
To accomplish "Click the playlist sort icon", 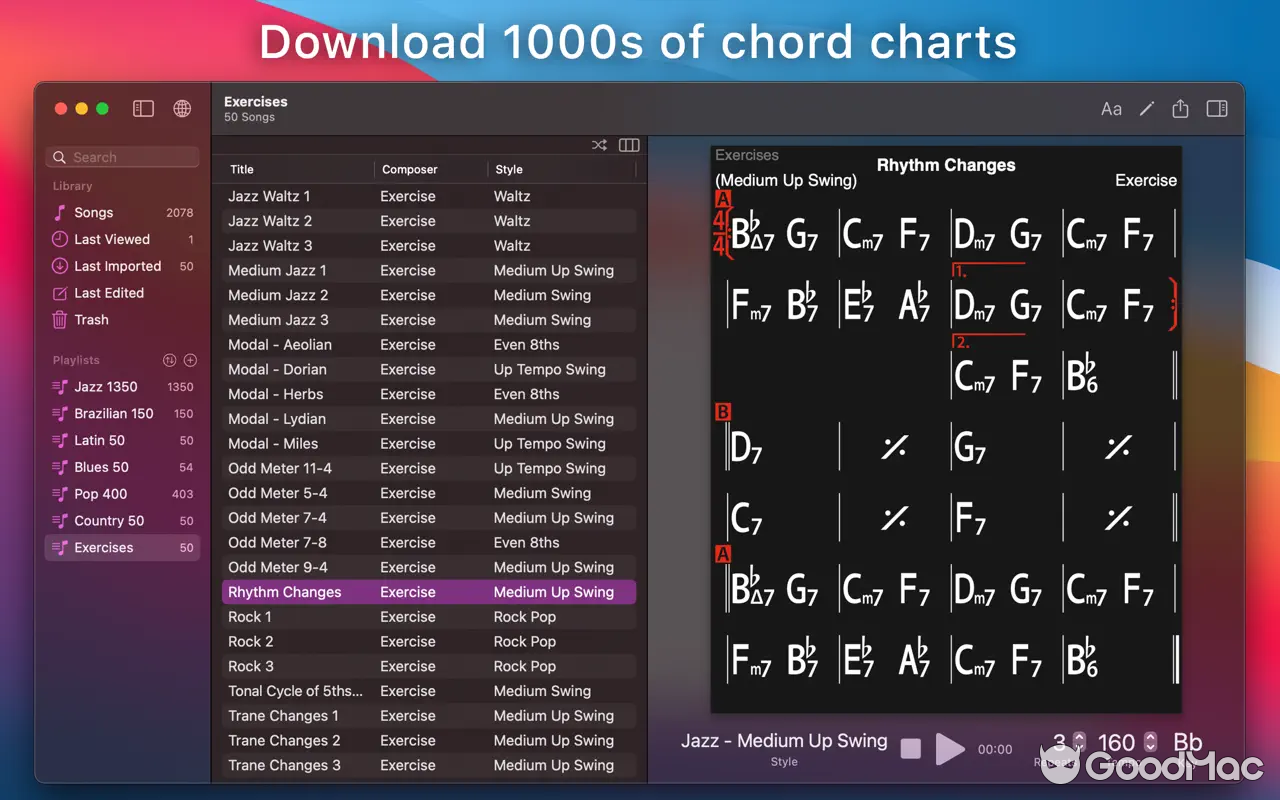I will (170, 360).
